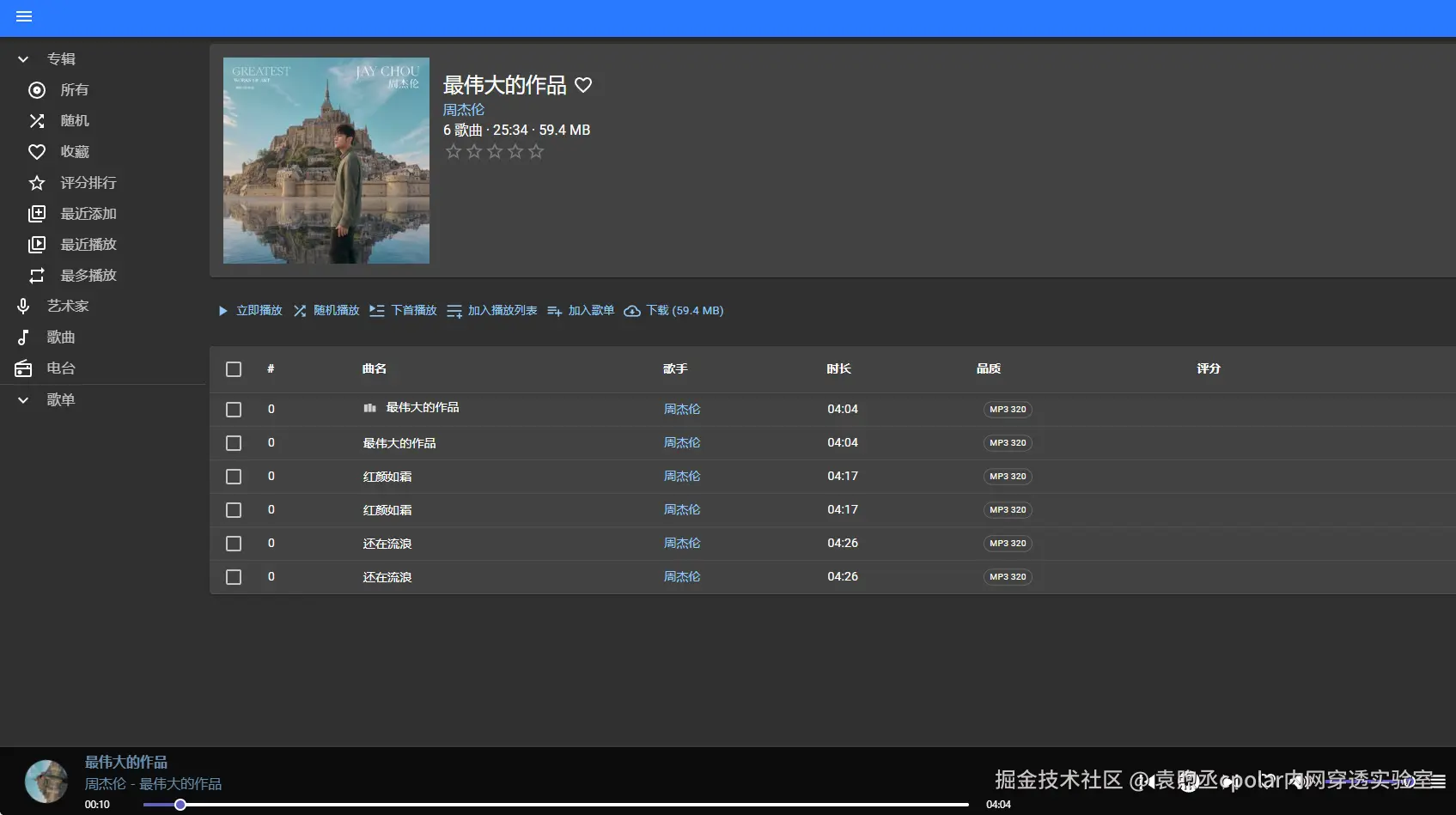Check the second 最伟大的作品 row checkbox
1456x815 pixels.
coord(234,443)
